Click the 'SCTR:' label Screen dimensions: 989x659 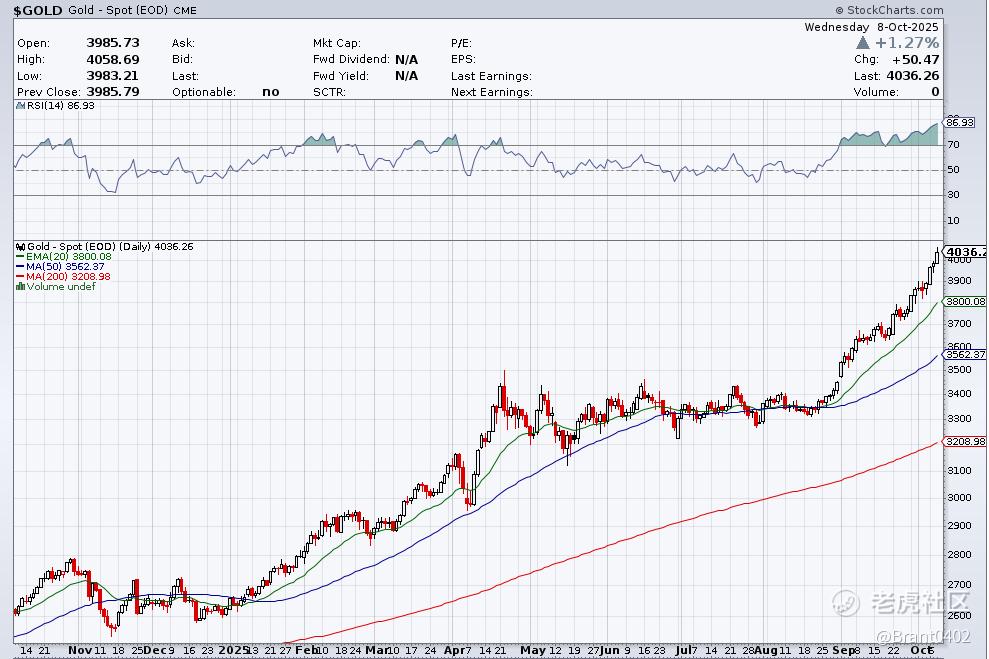[329, 92]
